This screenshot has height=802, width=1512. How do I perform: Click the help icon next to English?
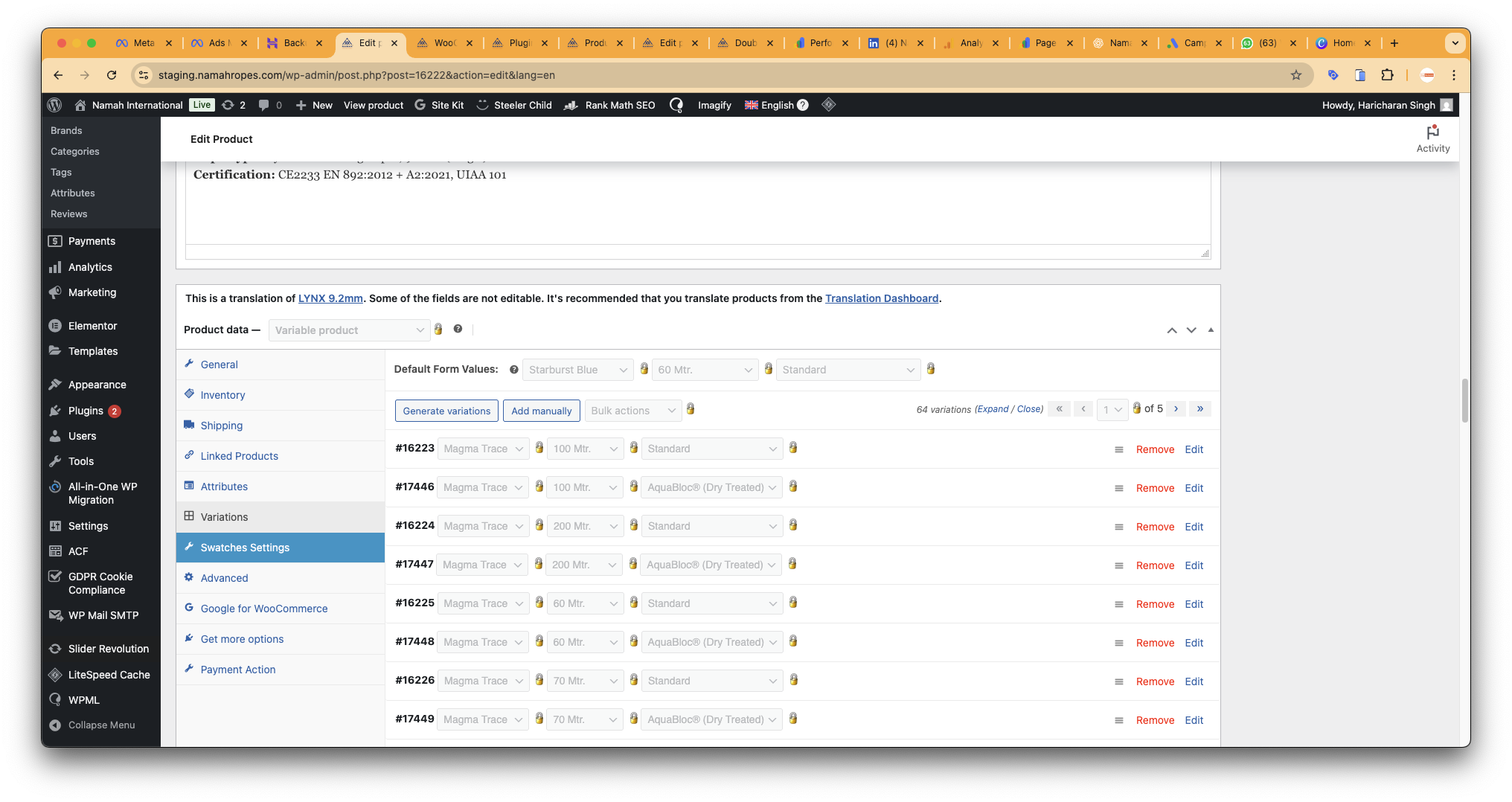click(x=803, y=105)
